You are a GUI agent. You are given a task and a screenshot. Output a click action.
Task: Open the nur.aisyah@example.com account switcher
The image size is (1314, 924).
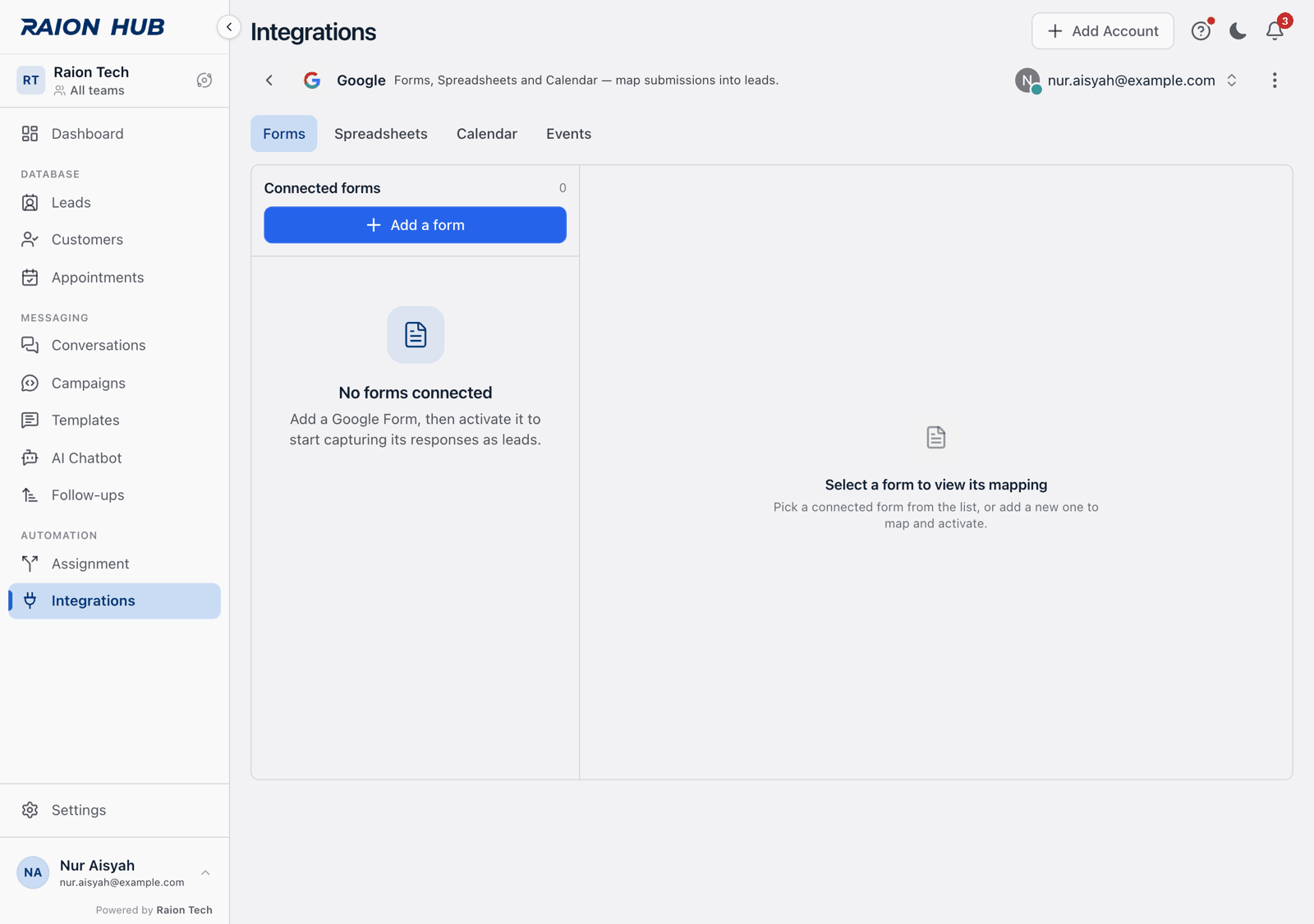click(1127, 80)
